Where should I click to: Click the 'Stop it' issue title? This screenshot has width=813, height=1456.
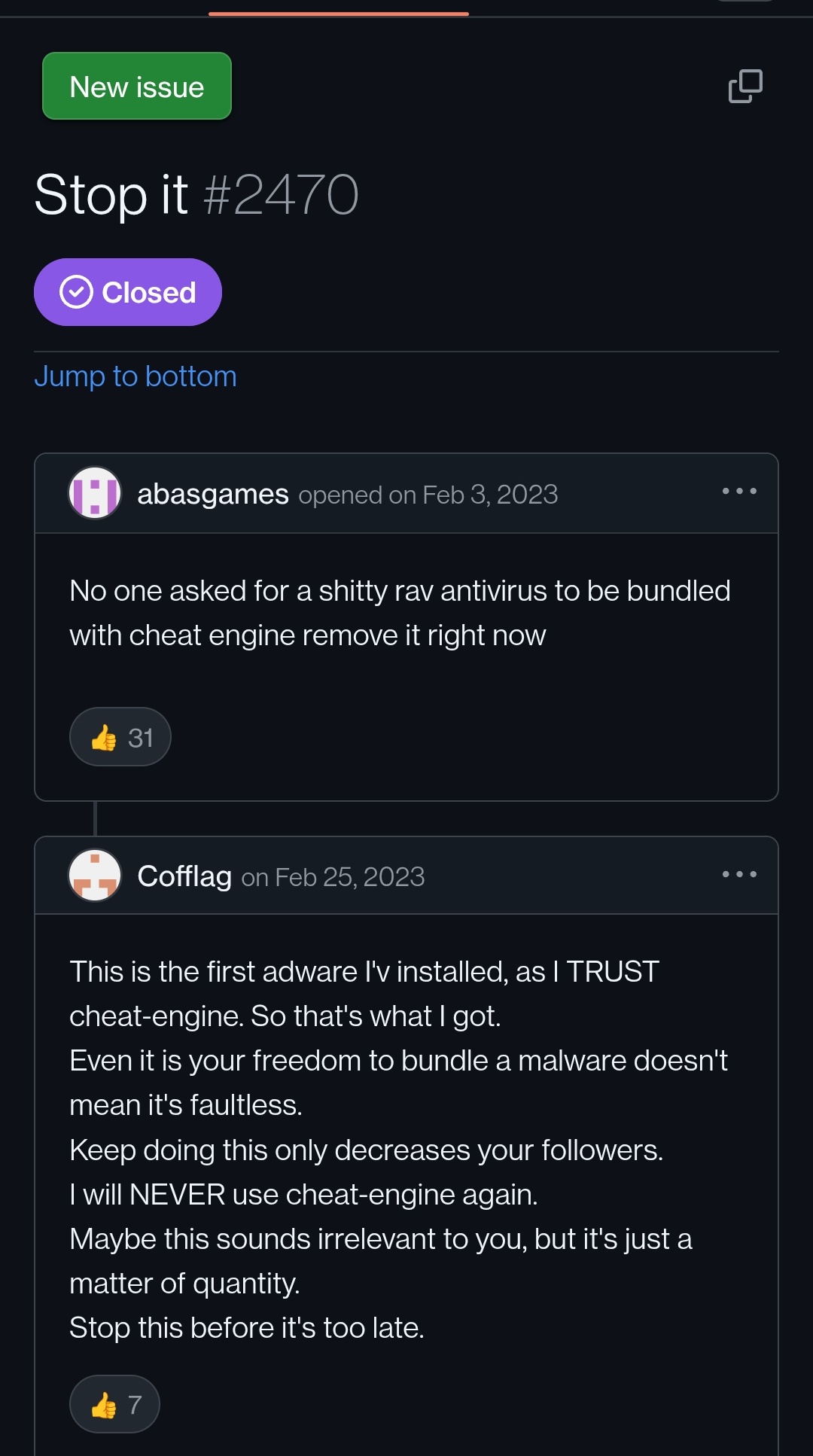tap(111, 195)
